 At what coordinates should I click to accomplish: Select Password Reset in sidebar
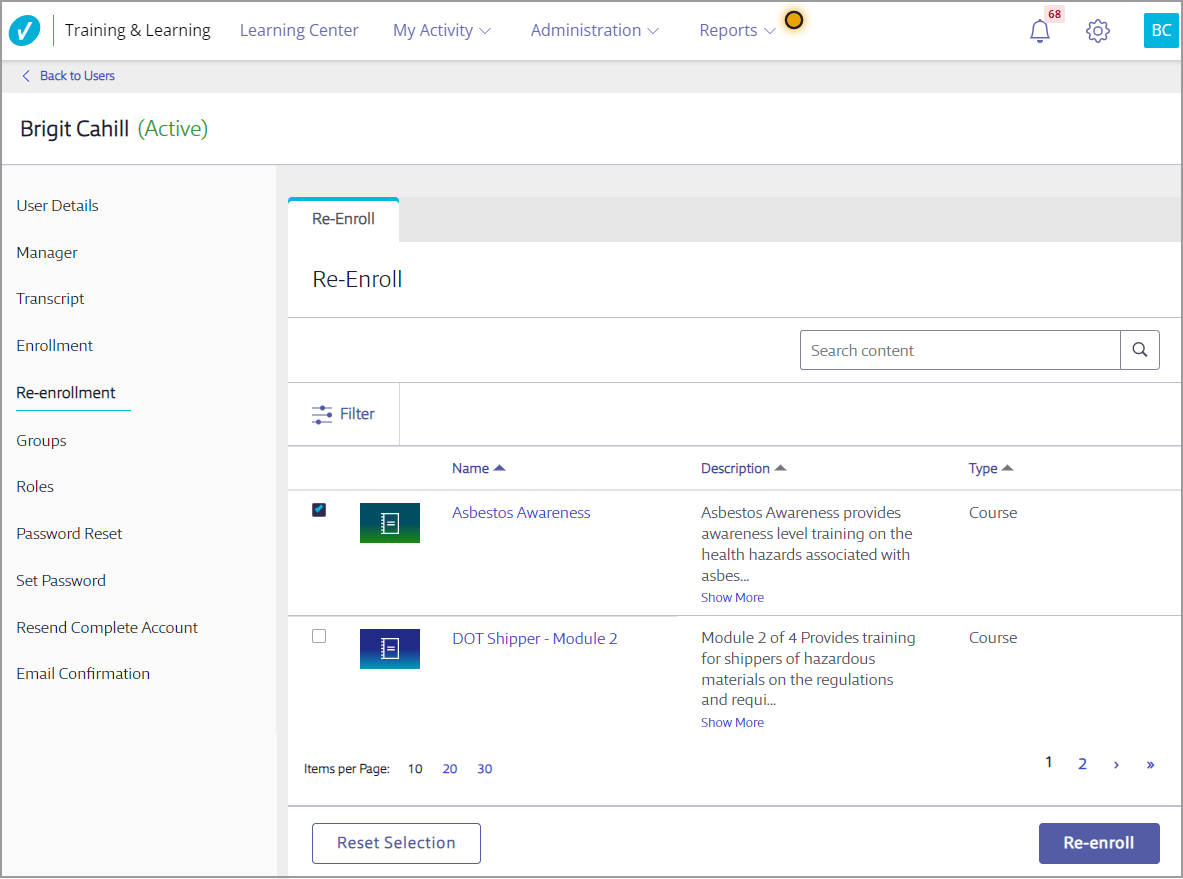(69, 534)
